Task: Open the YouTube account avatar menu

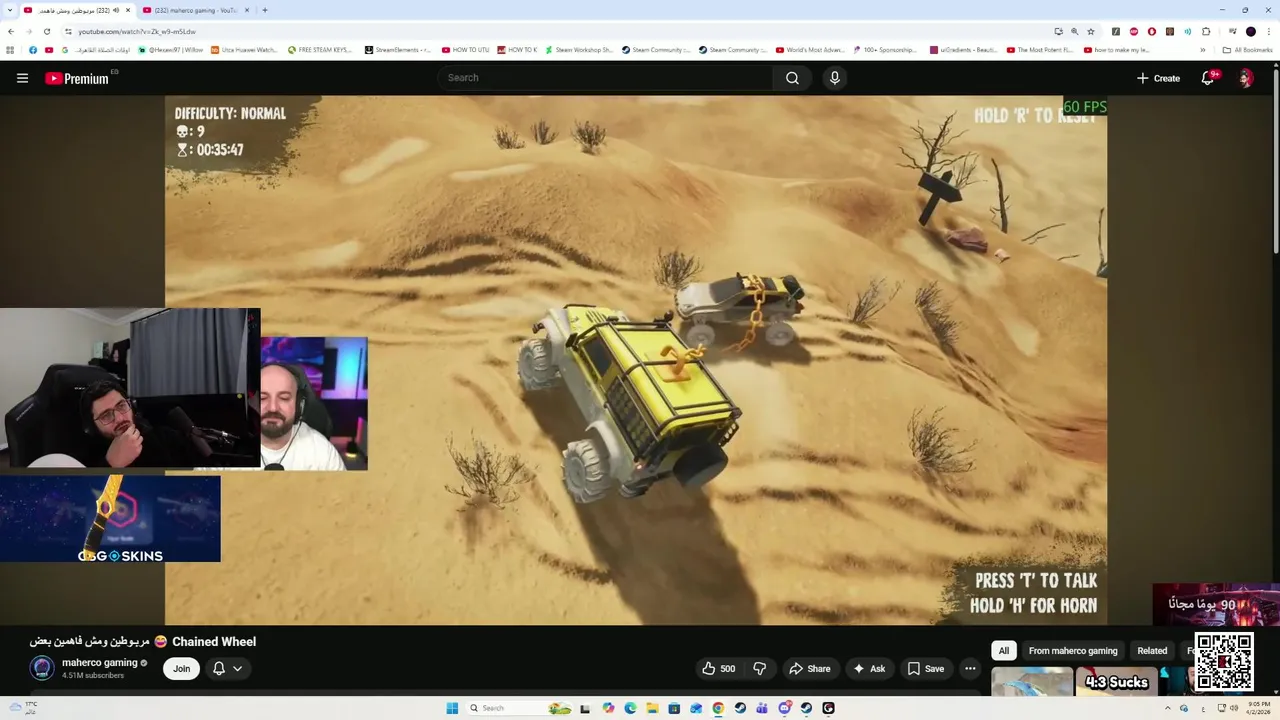Action: tap(1246, 78)
